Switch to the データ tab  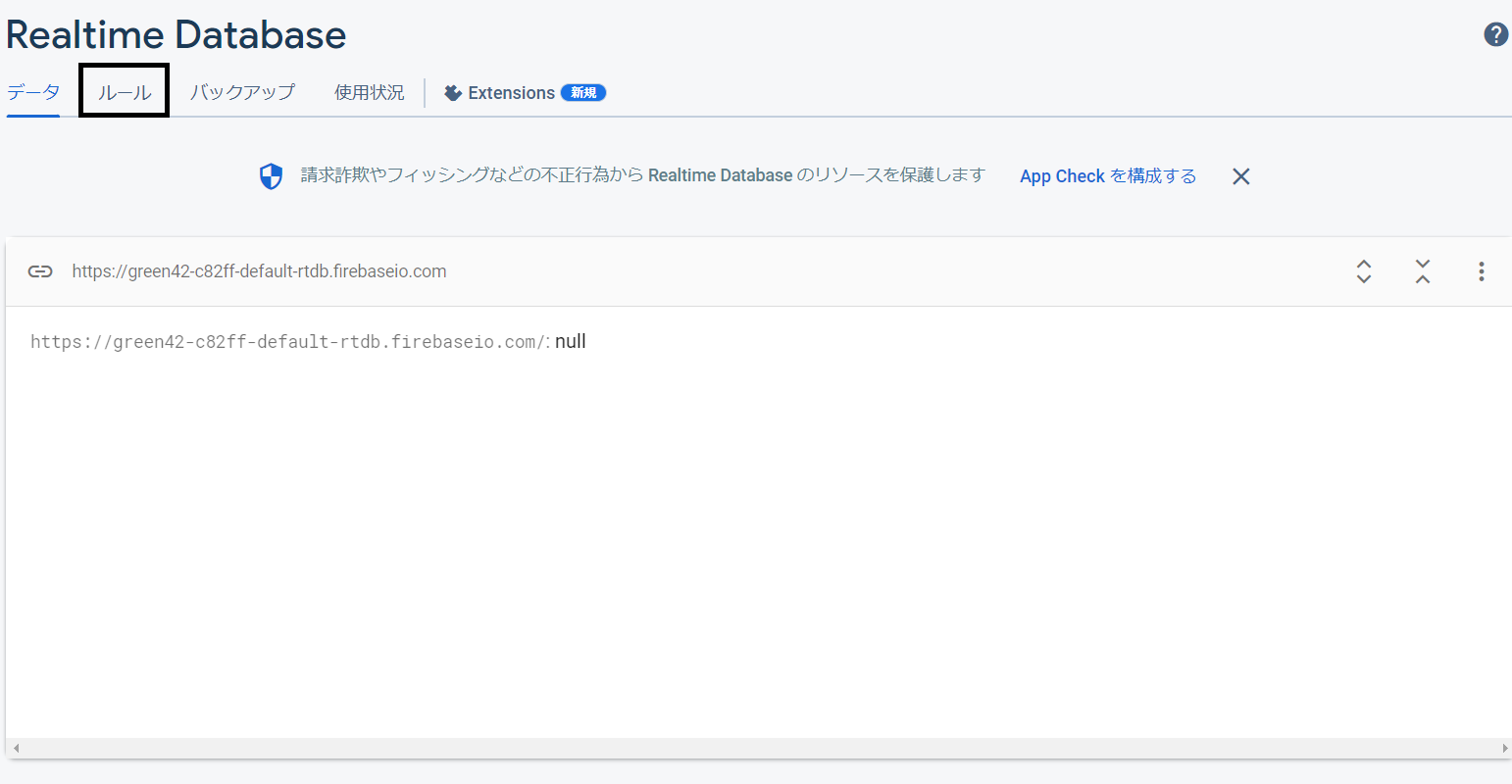[x=33, y=92]
